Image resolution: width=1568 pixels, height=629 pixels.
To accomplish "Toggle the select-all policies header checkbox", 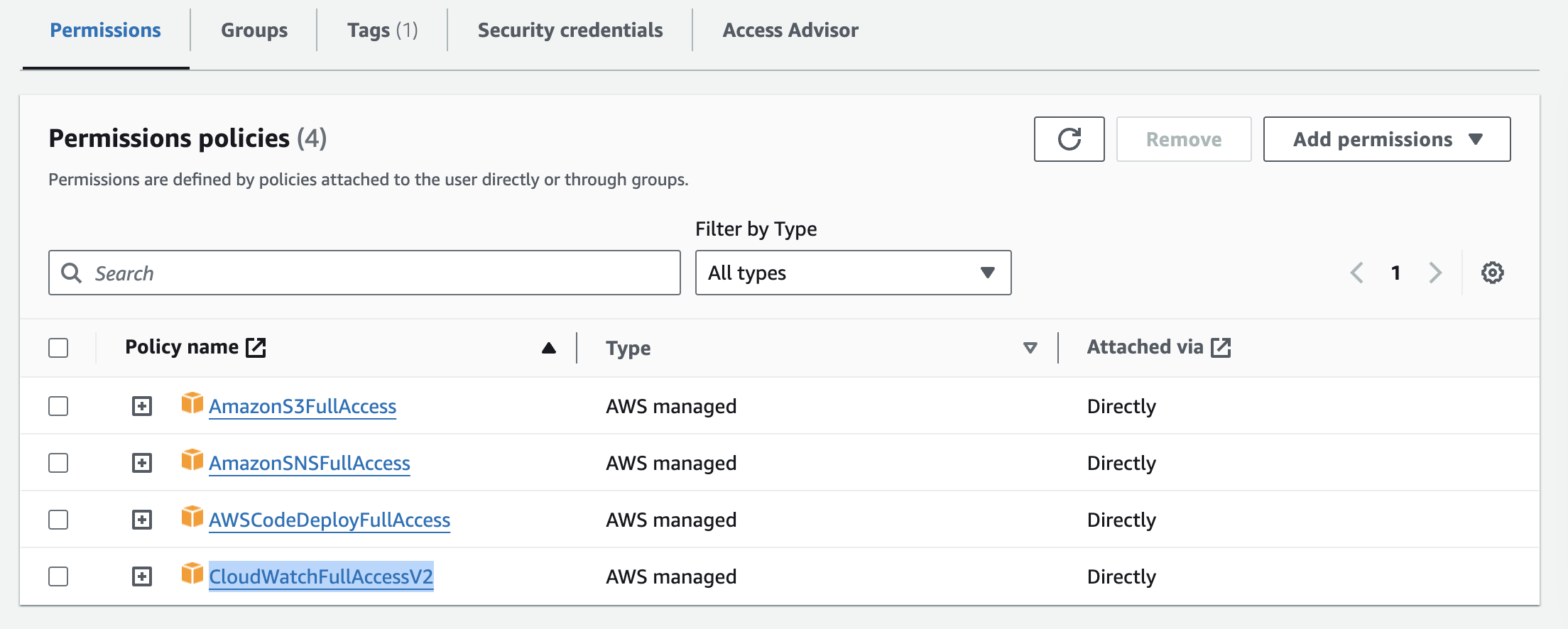I will tap(58, 348).
